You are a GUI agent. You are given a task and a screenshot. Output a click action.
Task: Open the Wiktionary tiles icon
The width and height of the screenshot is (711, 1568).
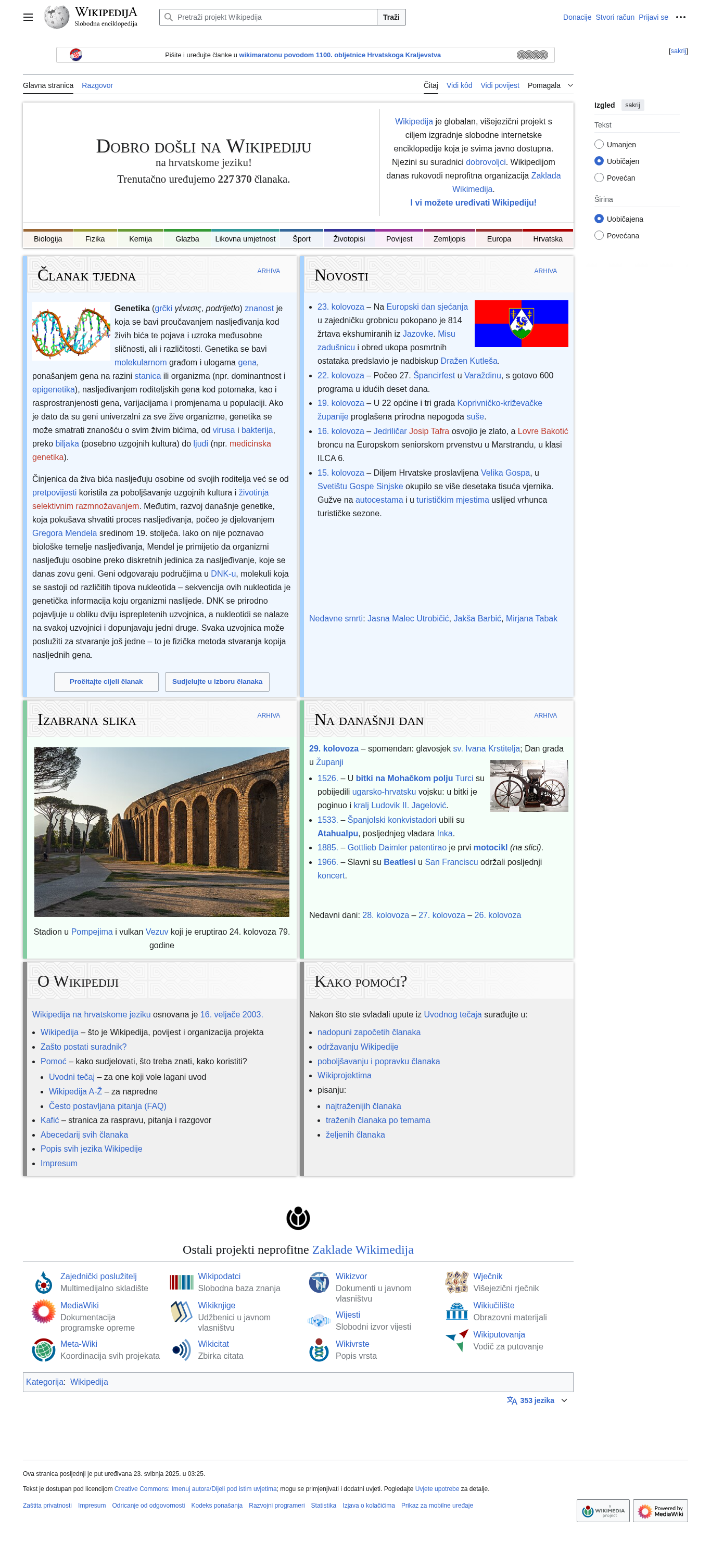[456, 1282]
